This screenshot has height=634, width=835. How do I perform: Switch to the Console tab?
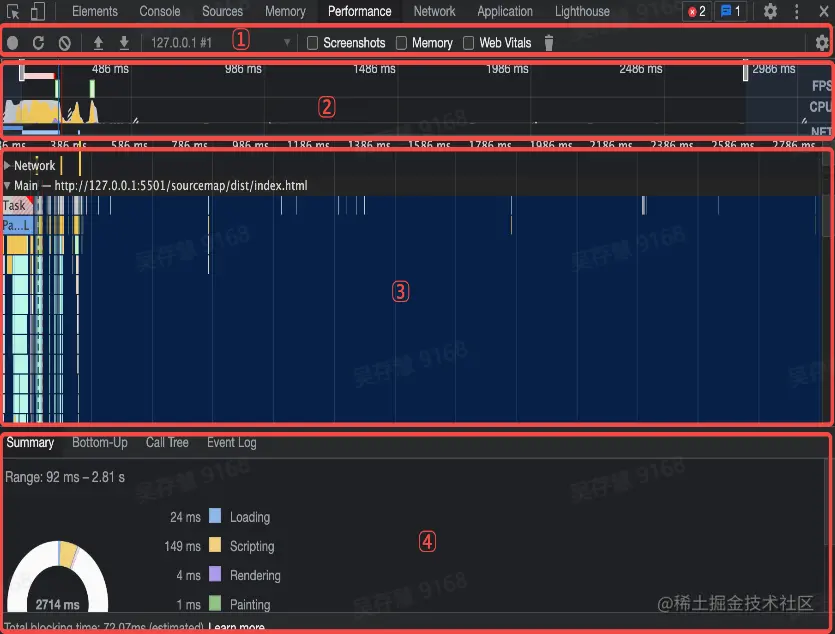160,11
